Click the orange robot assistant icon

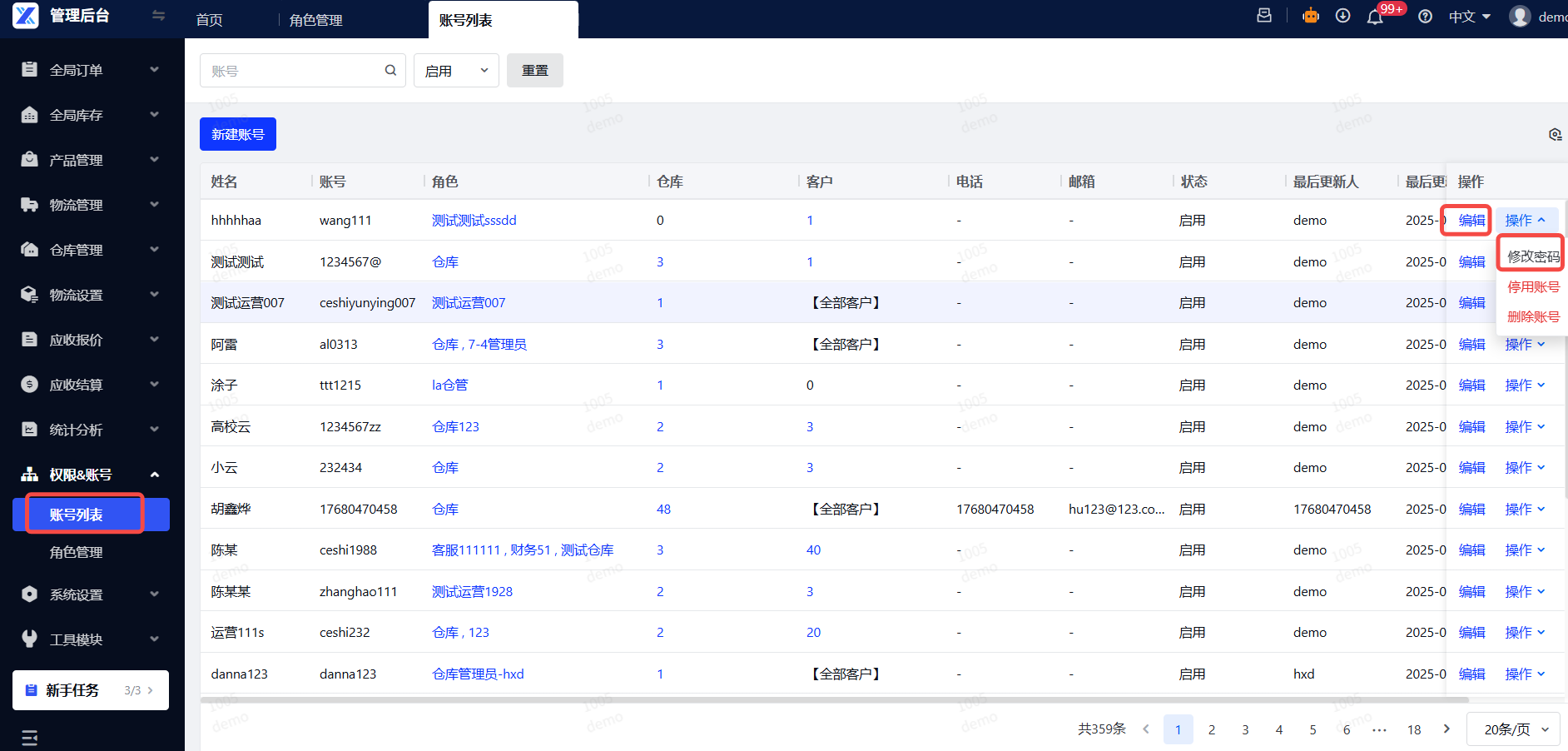point(1311,16)
